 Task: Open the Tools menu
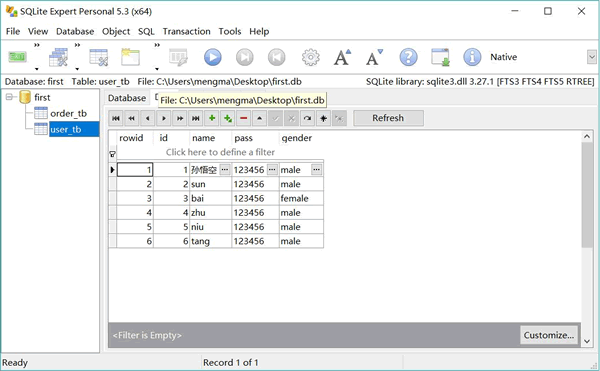click(230, 31)
